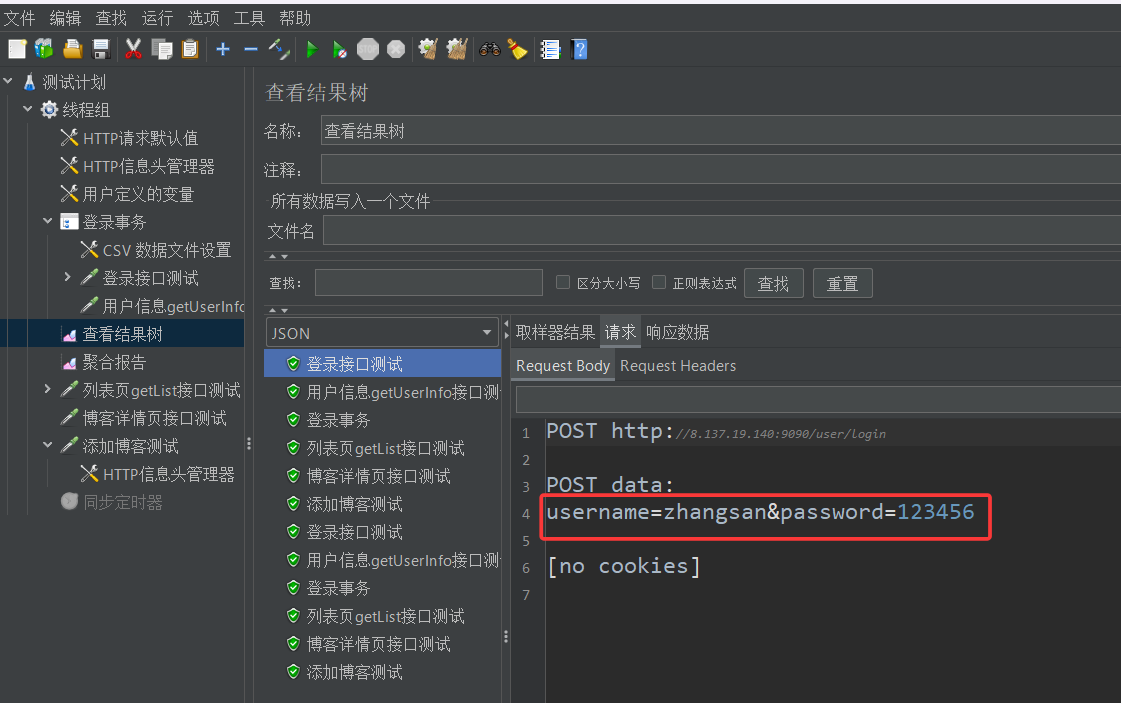Switch to the 取样器结果 tab

coord(555,333)
